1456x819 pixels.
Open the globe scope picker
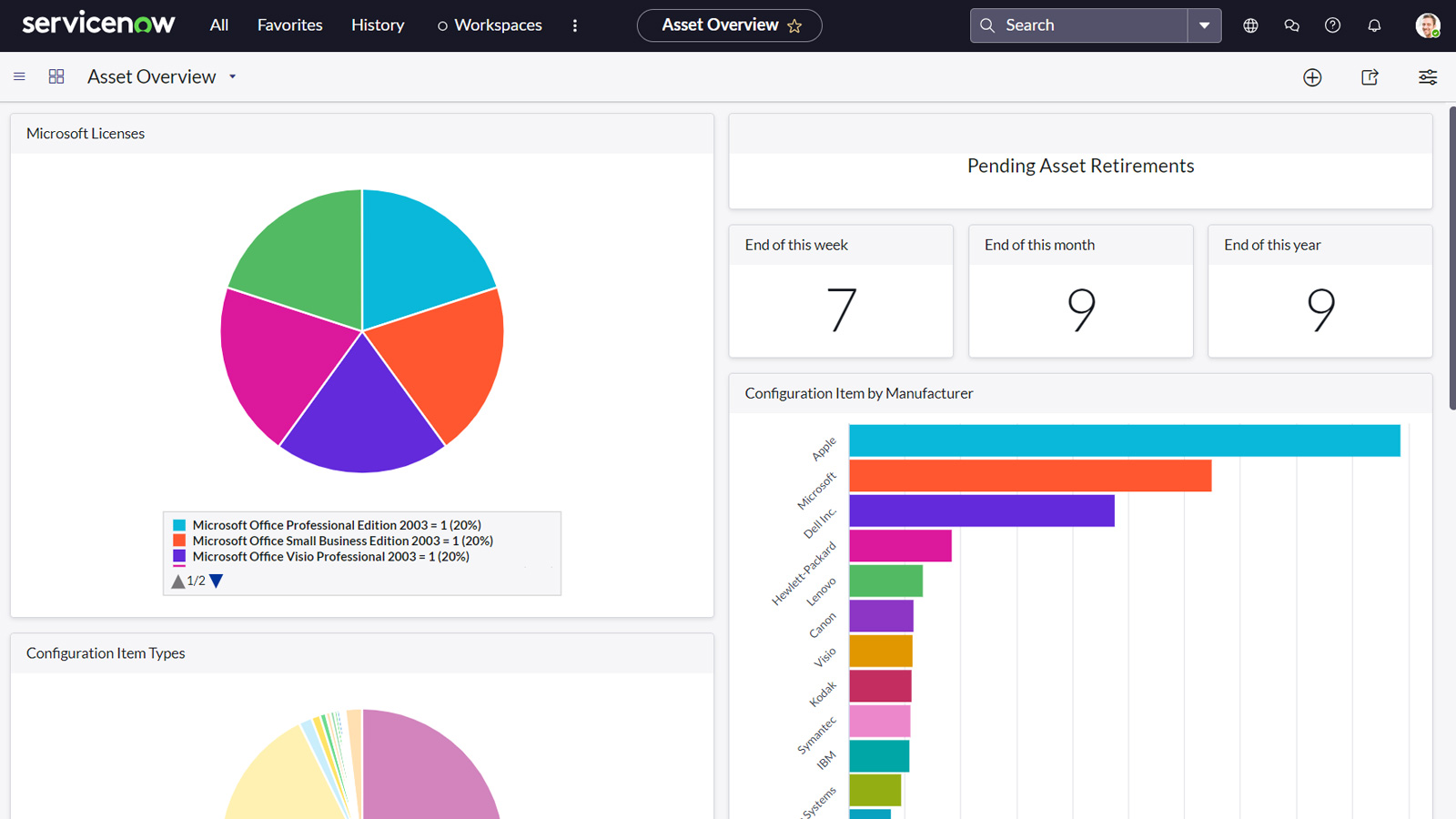1250,25
